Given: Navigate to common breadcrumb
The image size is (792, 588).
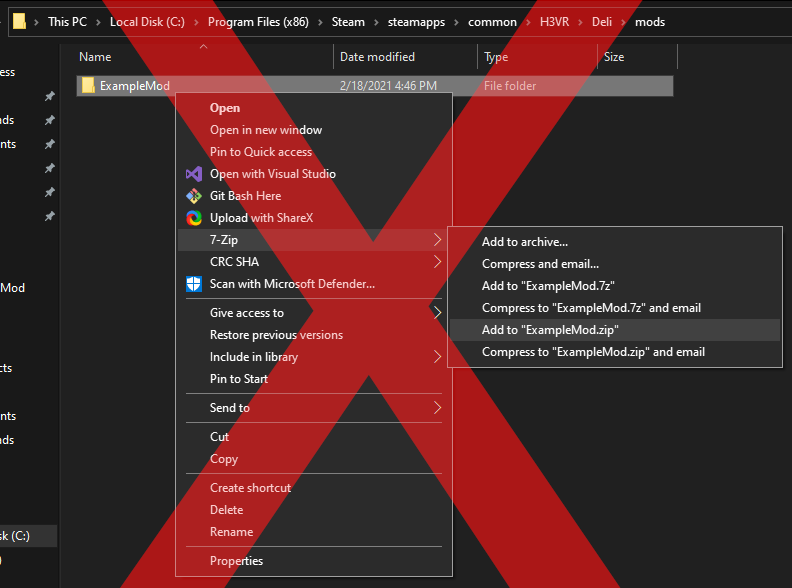Looking at the screenshot, I should point(492,22).
